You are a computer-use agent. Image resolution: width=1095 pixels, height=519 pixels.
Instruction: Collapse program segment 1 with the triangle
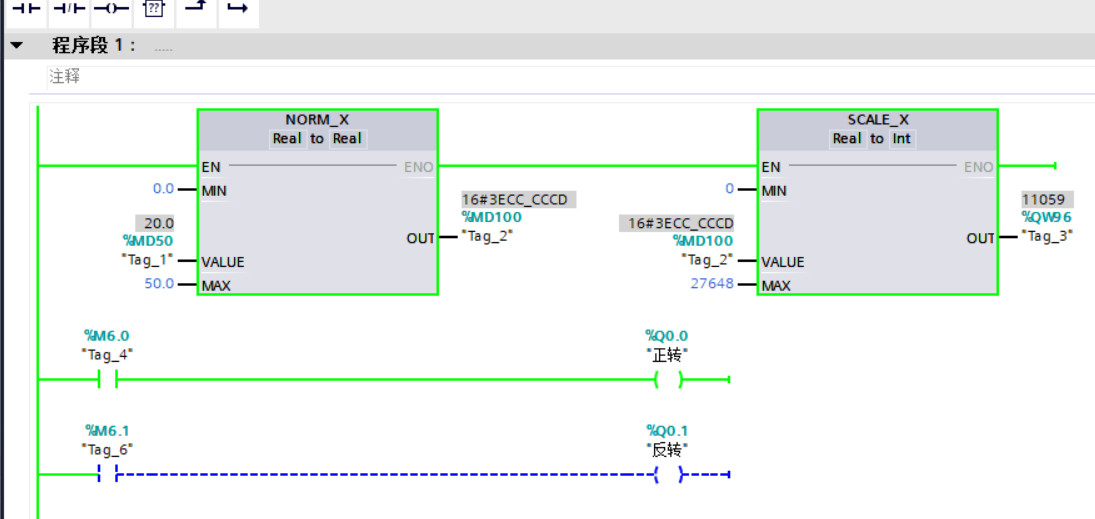coord(16,46)
